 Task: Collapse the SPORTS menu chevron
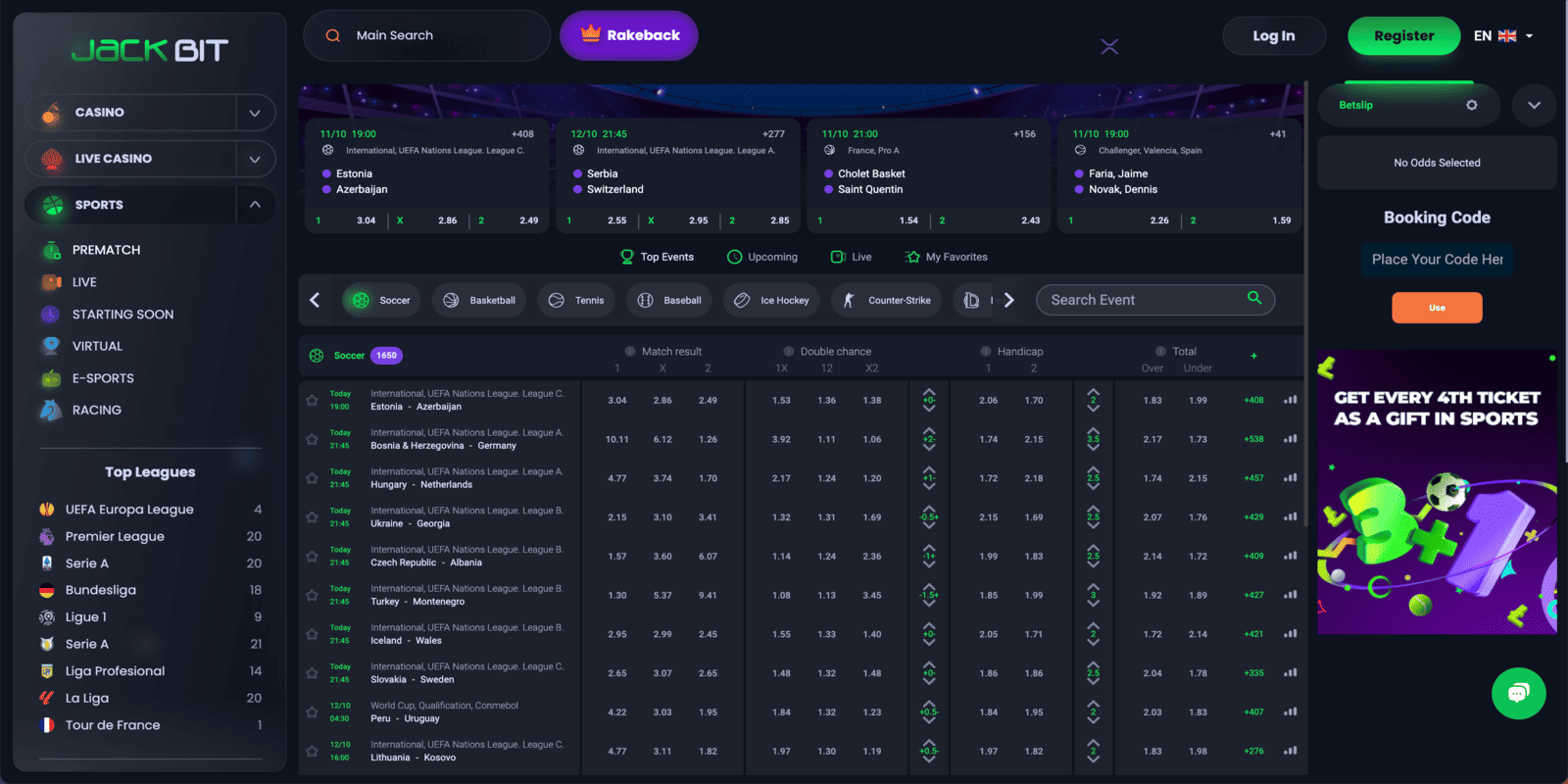click(x=255, y=205)
